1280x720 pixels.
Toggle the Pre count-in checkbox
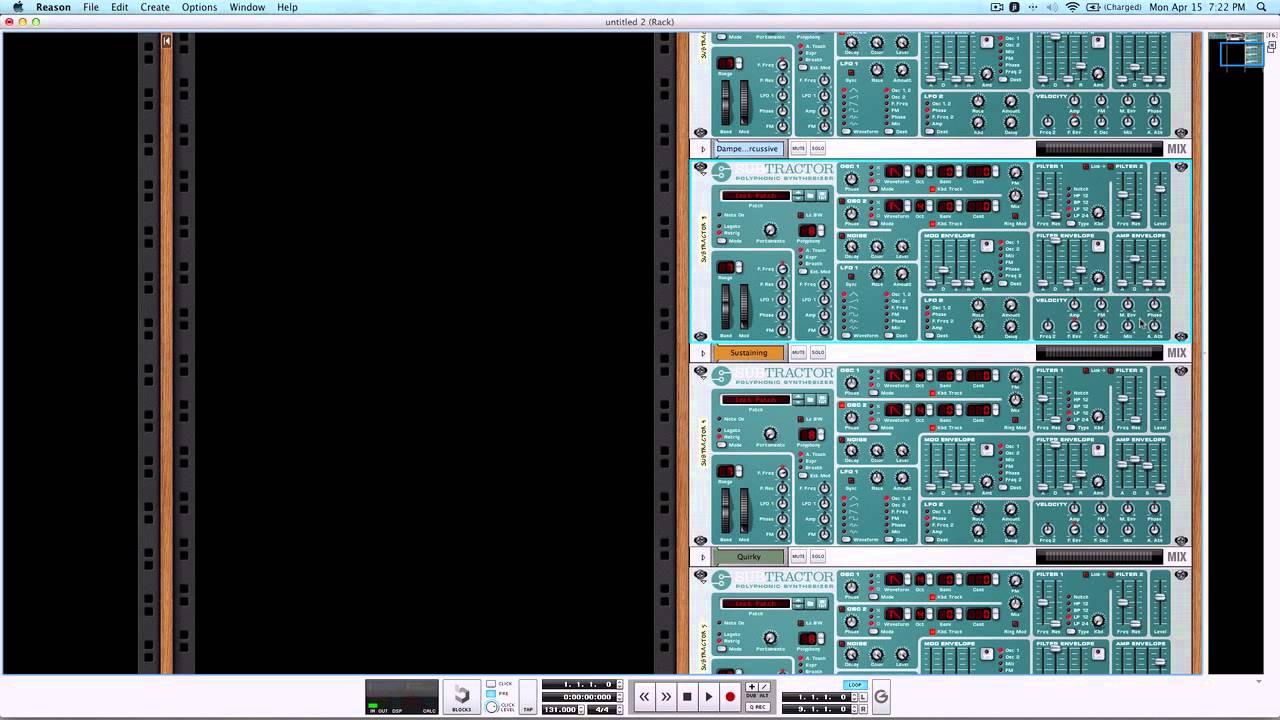pos(491,694)
